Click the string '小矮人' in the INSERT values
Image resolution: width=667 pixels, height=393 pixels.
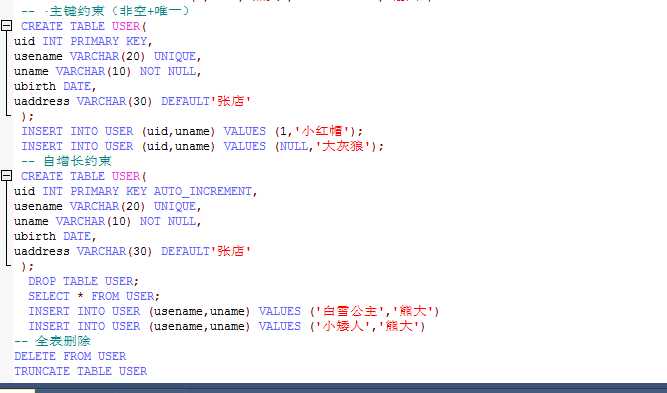[343, 326]
